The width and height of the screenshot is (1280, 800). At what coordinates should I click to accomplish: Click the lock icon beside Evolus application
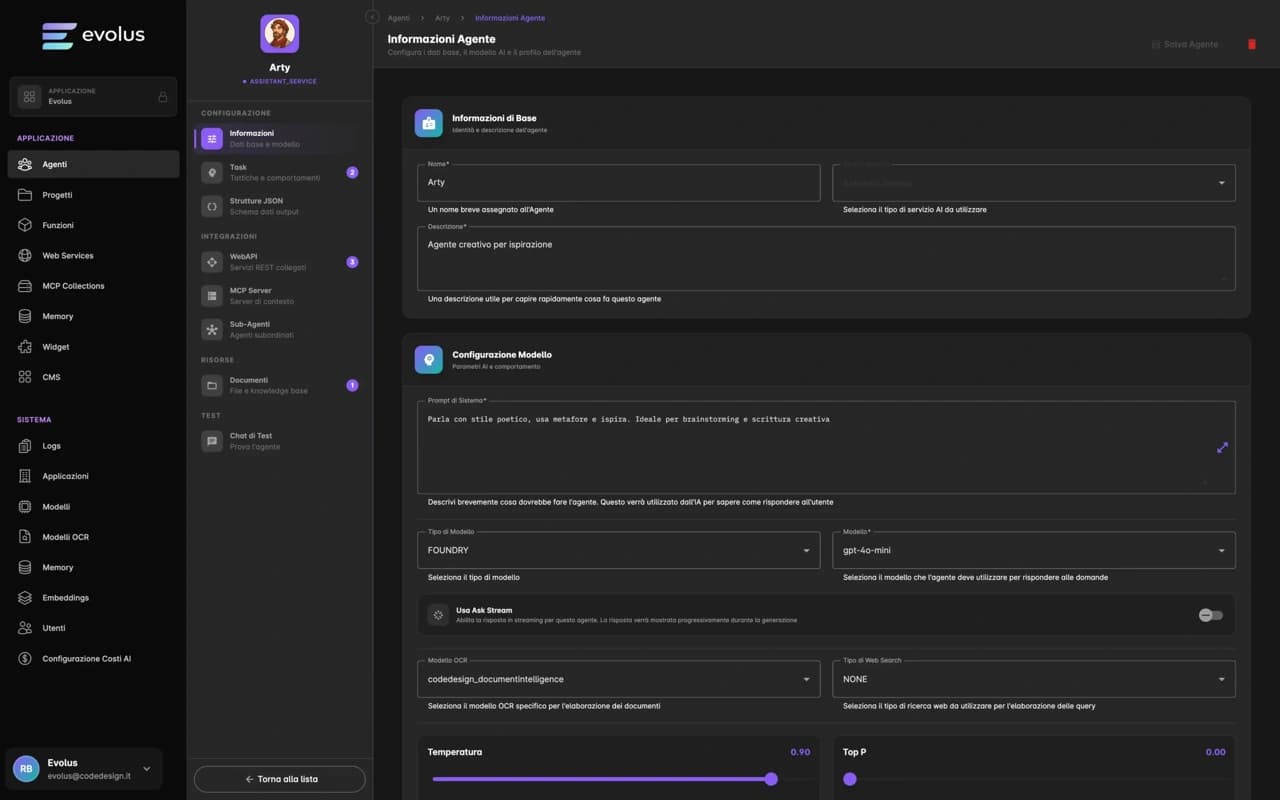(162, 97)
